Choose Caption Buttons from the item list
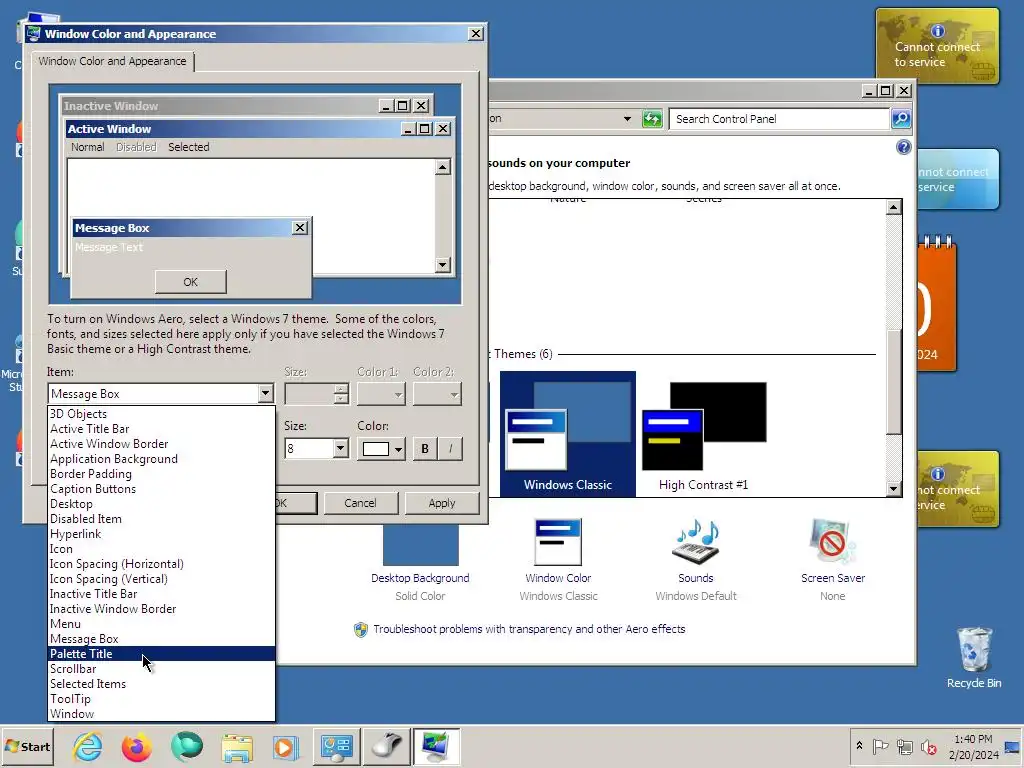1024x768 pixels. point(161,489)
